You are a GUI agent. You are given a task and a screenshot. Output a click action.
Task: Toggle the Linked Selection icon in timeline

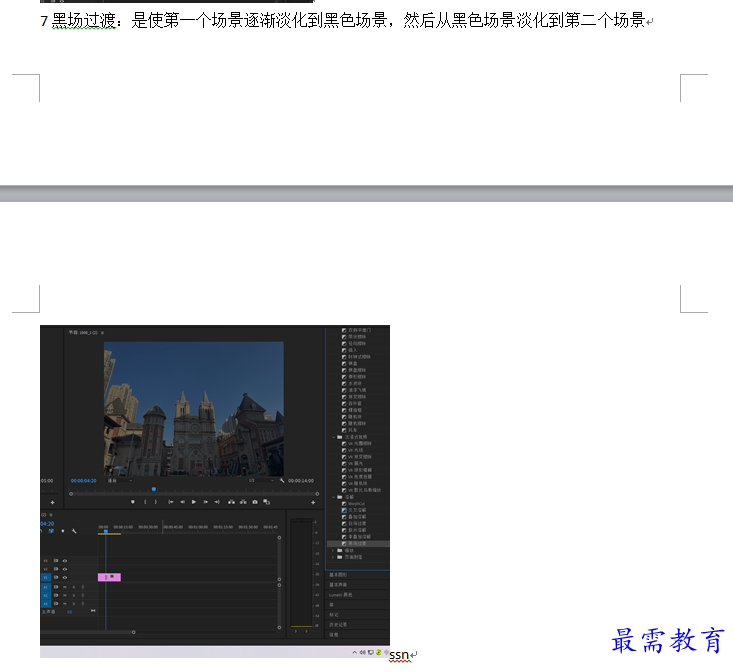[51, 531]
